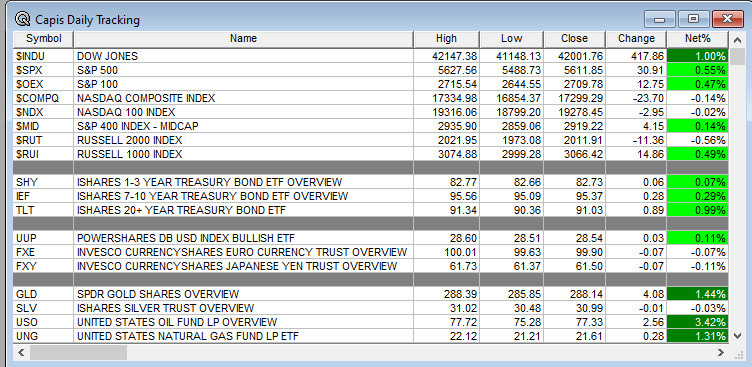Select the $NDX symbol cell
752x367 pixels.
pyautogui.click(x=43, y=112)
